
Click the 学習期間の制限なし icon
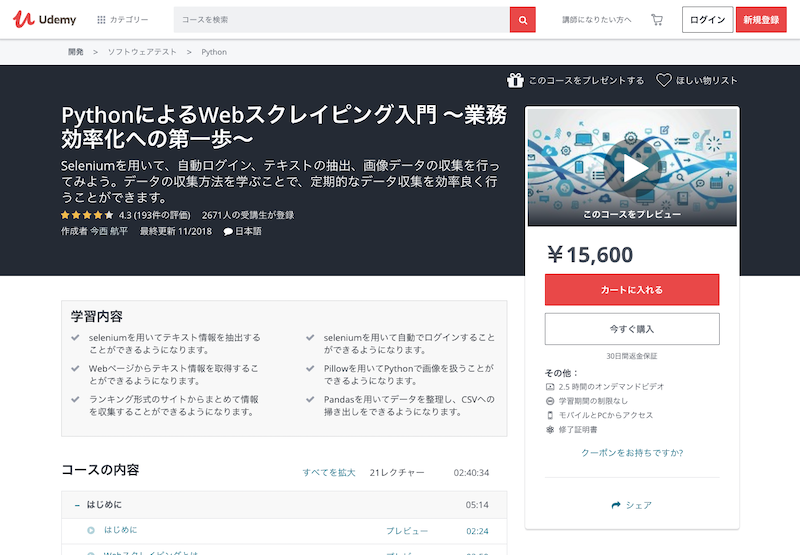pyautogui.click(x=550, y=401)
